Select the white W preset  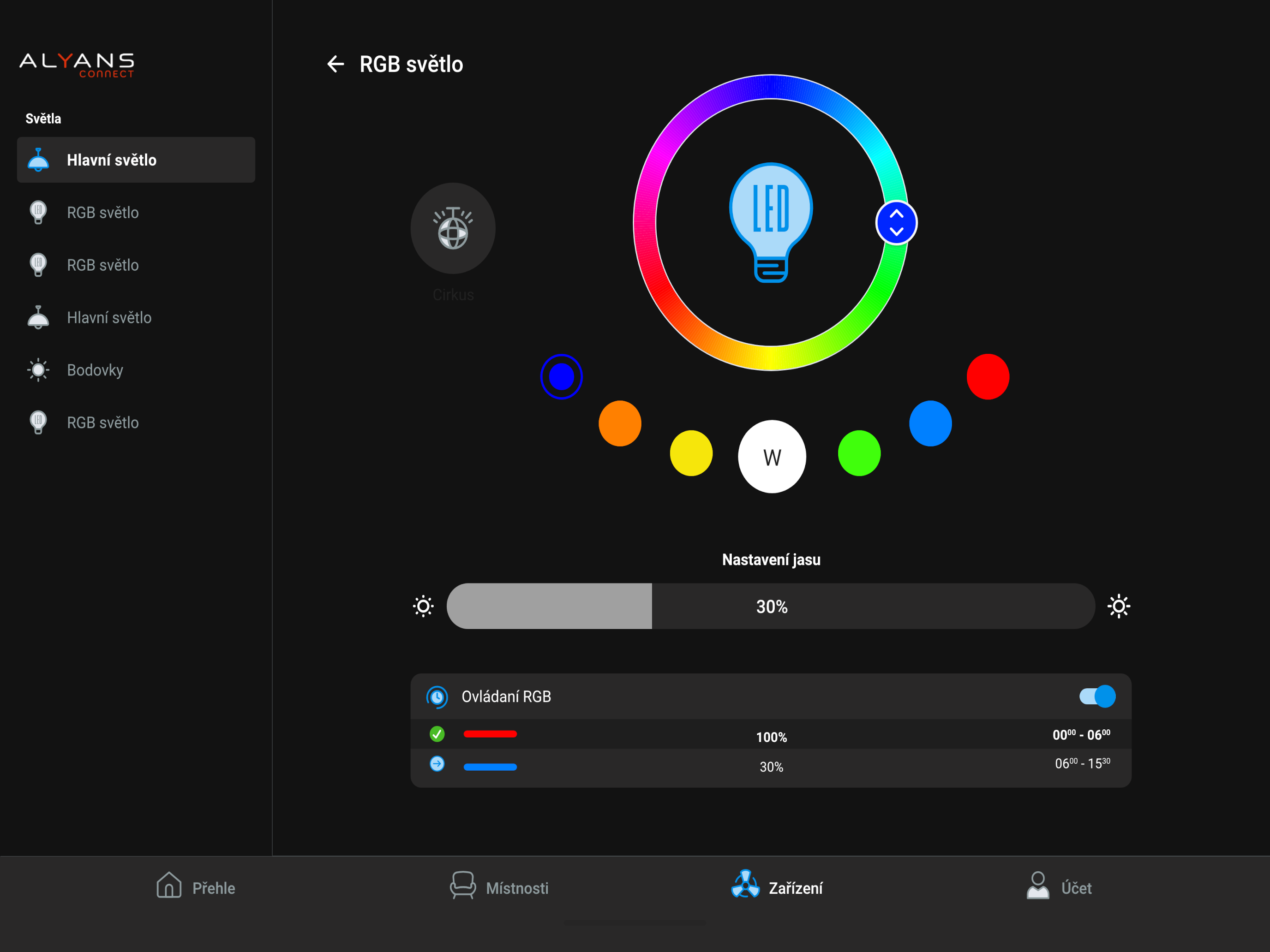coord(772,457)
